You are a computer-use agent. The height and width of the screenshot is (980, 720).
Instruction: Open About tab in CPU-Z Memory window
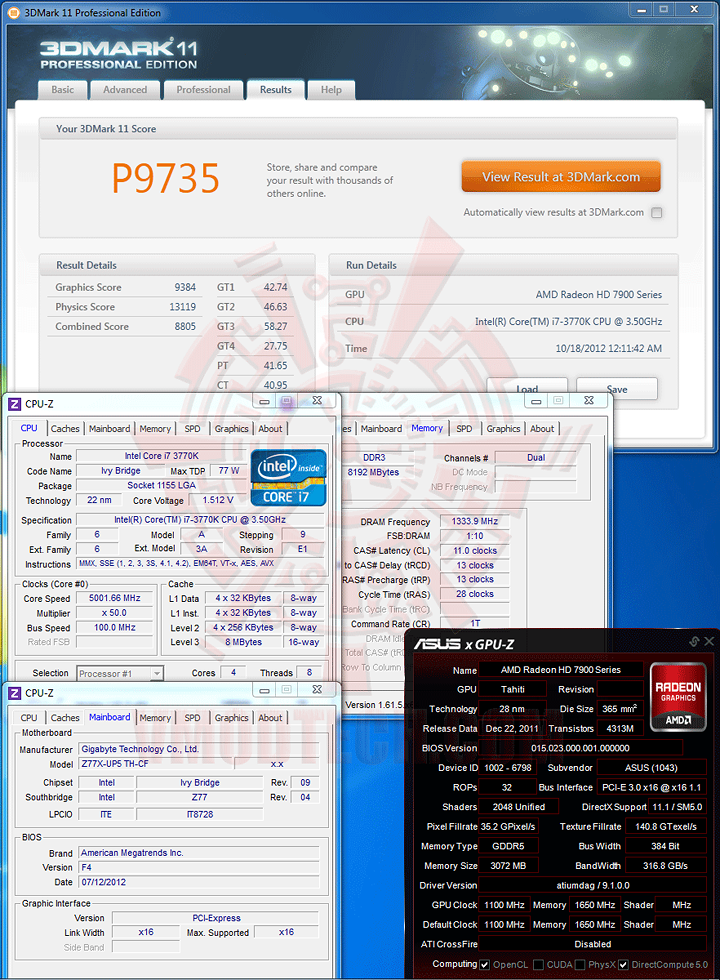542,429
